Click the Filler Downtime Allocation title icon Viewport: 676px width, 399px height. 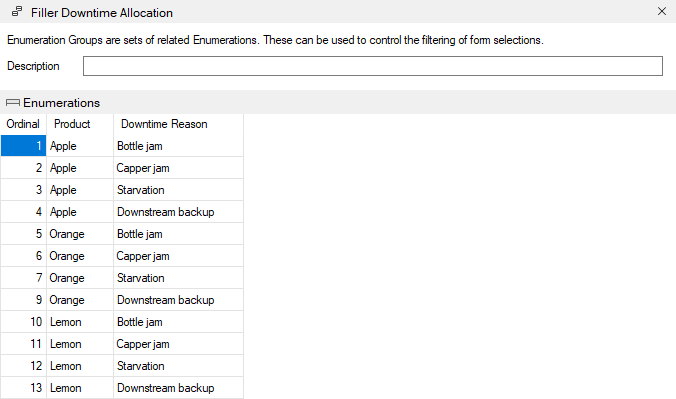[x=17, y=12]
